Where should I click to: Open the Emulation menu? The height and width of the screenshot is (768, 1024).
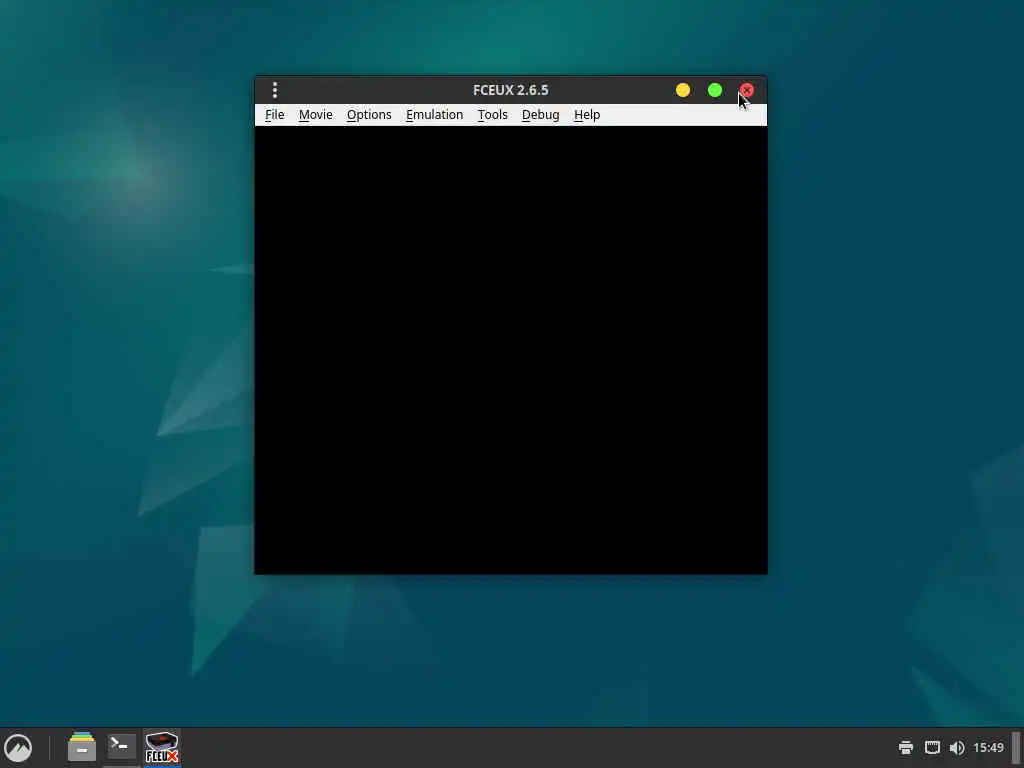[x=434, y=115]
